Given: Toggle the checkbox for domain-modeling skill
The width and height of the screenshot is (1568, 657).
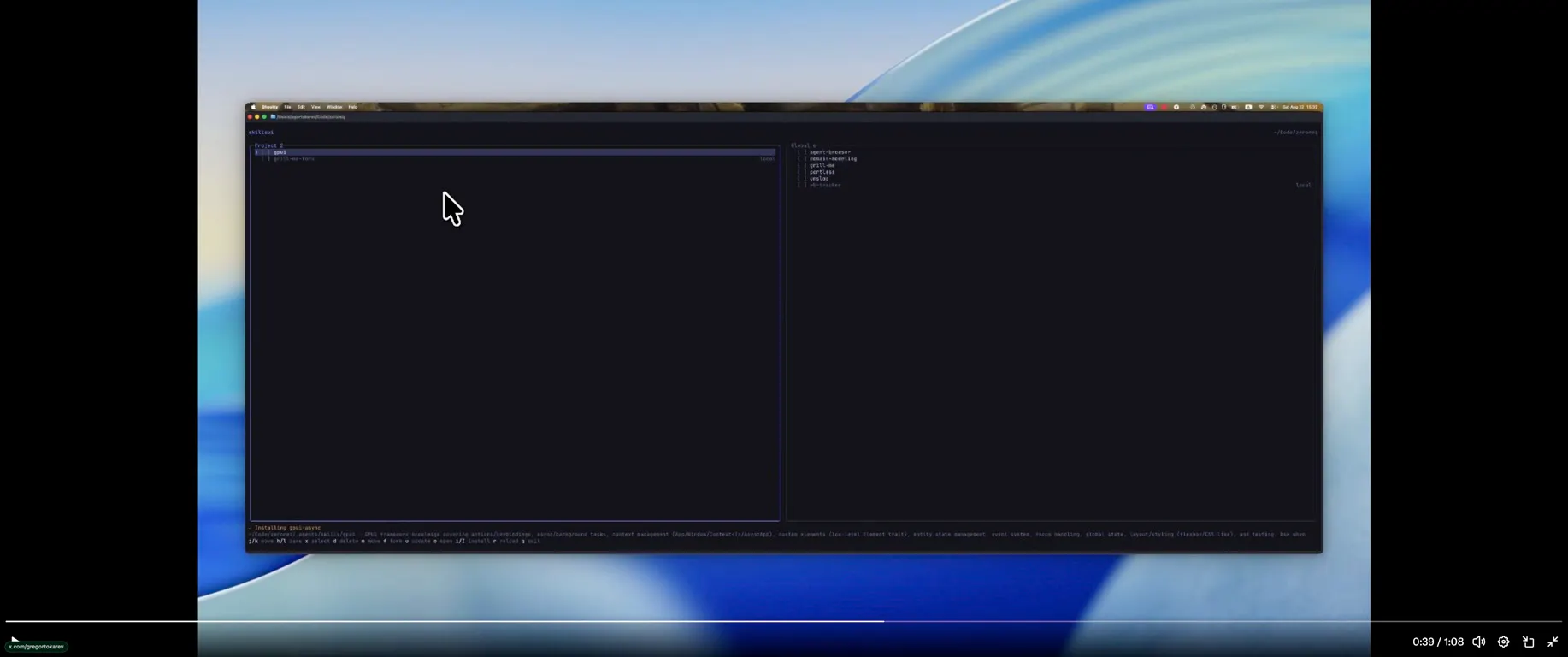Looking at the screenshot, I should point(801,159).
